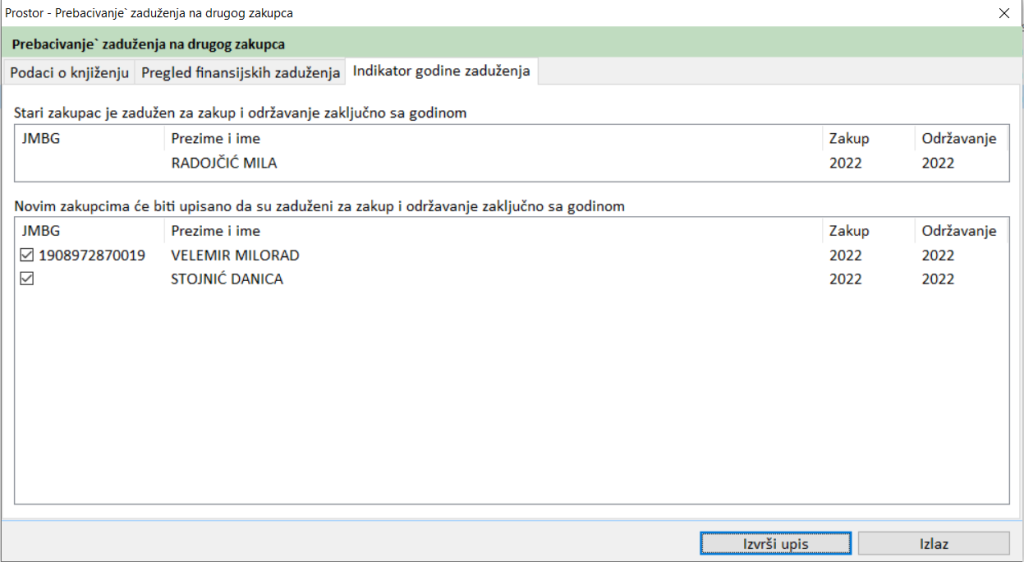Toggle the checkbox beside STOJNIĆ DANICA
The height and width of the screenshot is (562, 1024).
click(x=27, y=280)
